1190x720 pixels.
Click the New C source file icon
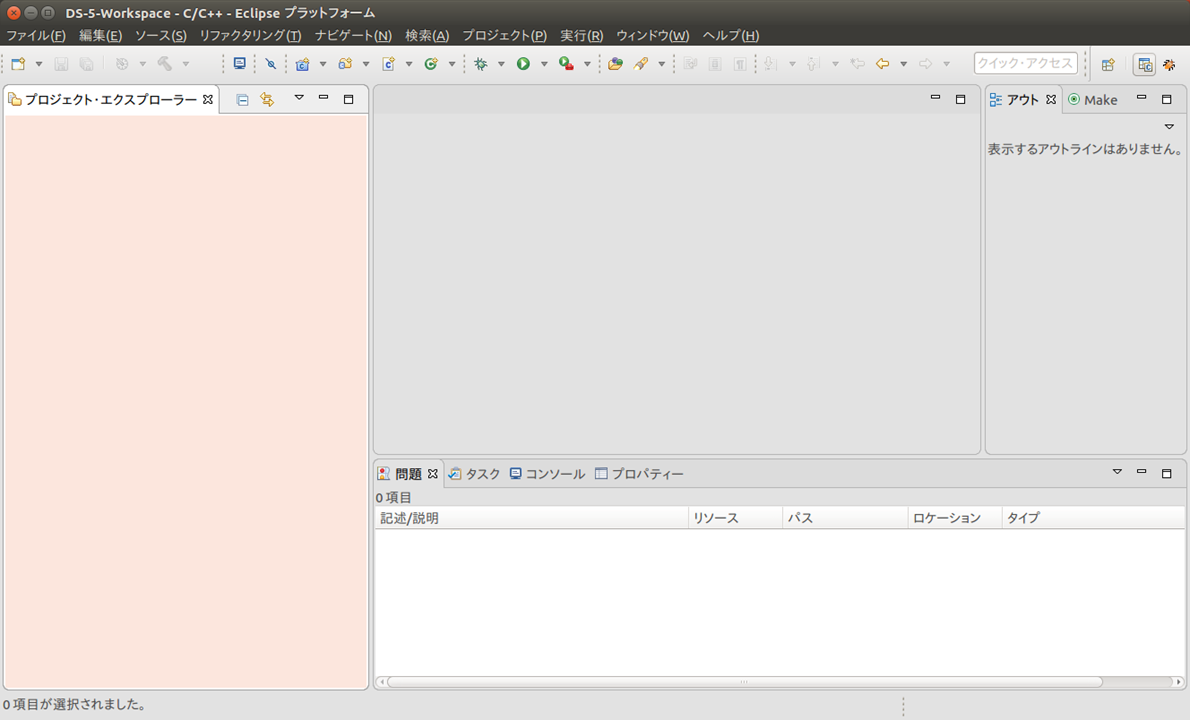[x=389, y=64]
